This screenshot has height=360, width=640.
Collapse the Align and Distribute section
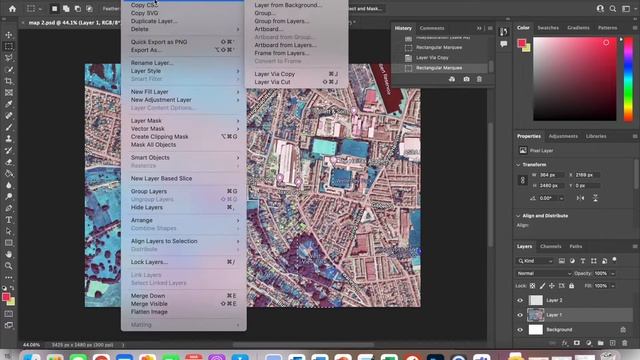coord(518,216)
